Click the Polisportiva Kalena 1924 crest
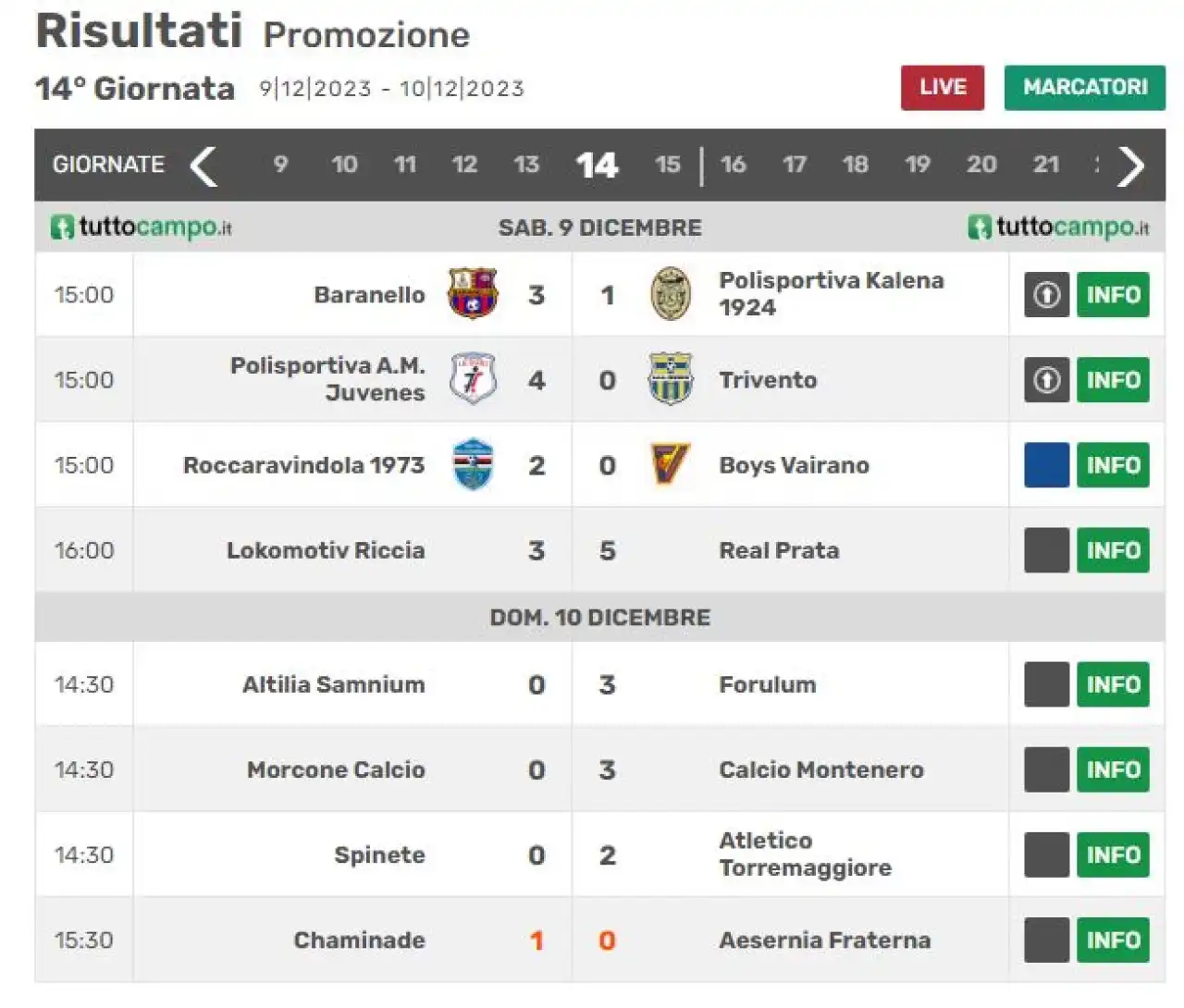 click(671, 294)
